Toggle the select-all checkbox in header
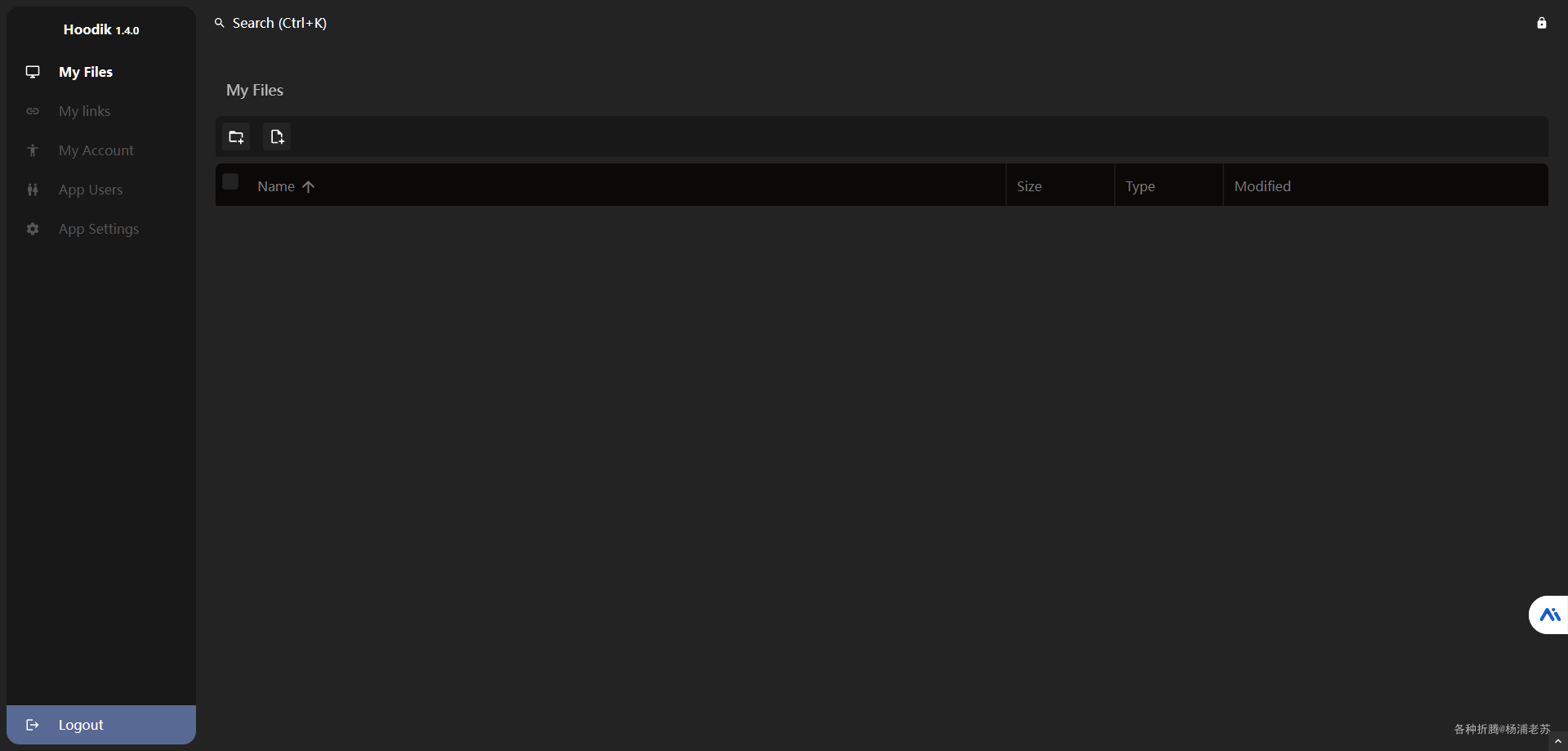Image resolution: width=1568 pixels, height=751 pixels. pyautogui.click(x=230, y=181)
